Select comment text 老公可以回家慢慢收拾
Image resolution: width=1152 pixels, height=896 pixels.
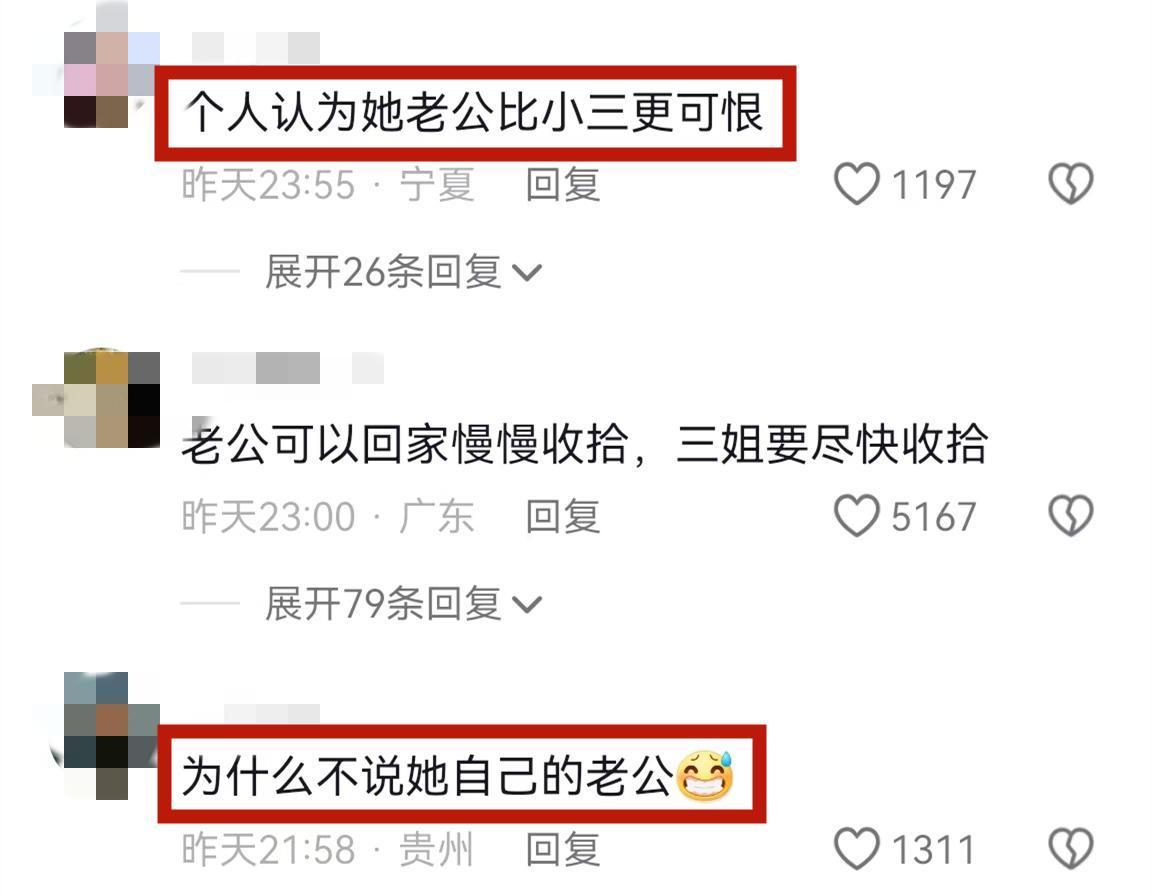tap(405, 444)
